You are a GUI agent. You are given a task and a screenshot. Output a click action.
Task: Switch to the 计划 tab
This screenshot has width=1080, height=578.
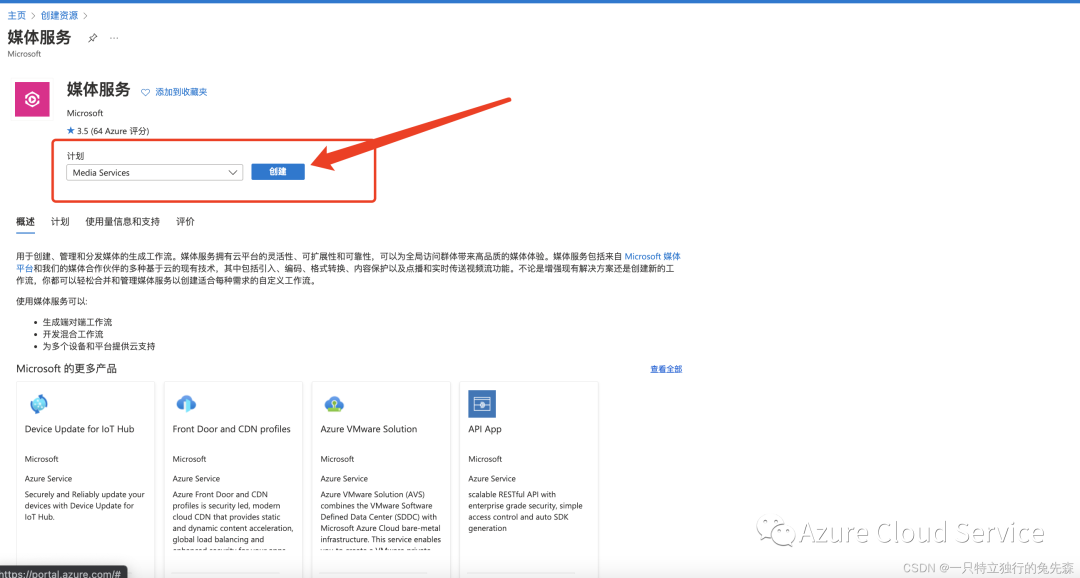pos(60,222)
